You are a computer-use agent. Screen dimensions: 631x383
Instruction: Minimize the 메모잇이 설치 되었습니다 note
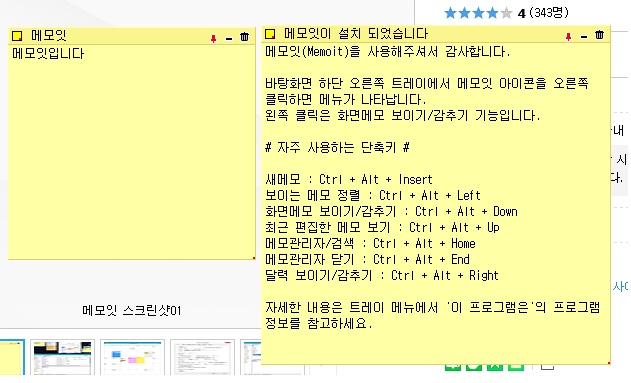click(584, 37)
